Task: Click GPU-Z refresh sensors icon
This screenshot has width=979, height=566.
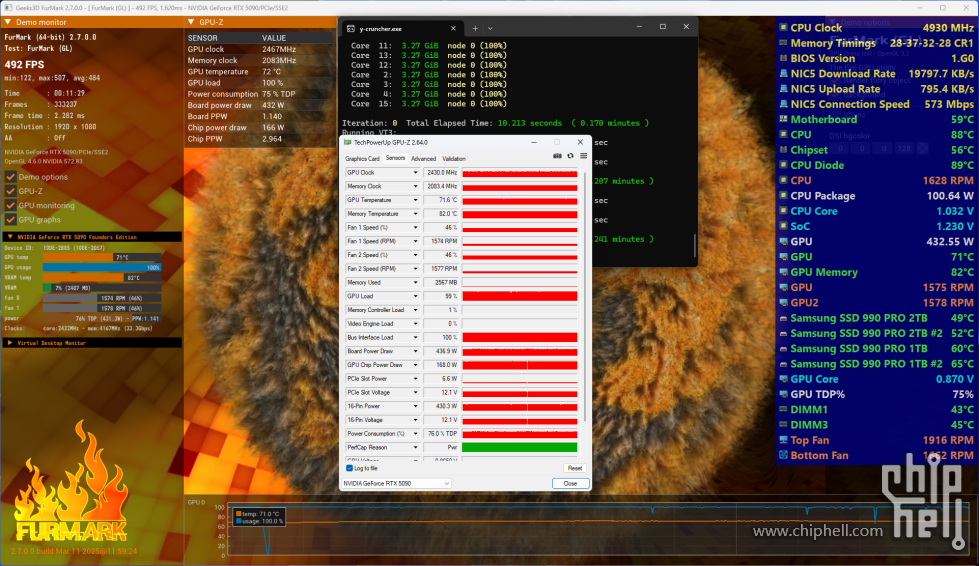Action: pos(570,156)
